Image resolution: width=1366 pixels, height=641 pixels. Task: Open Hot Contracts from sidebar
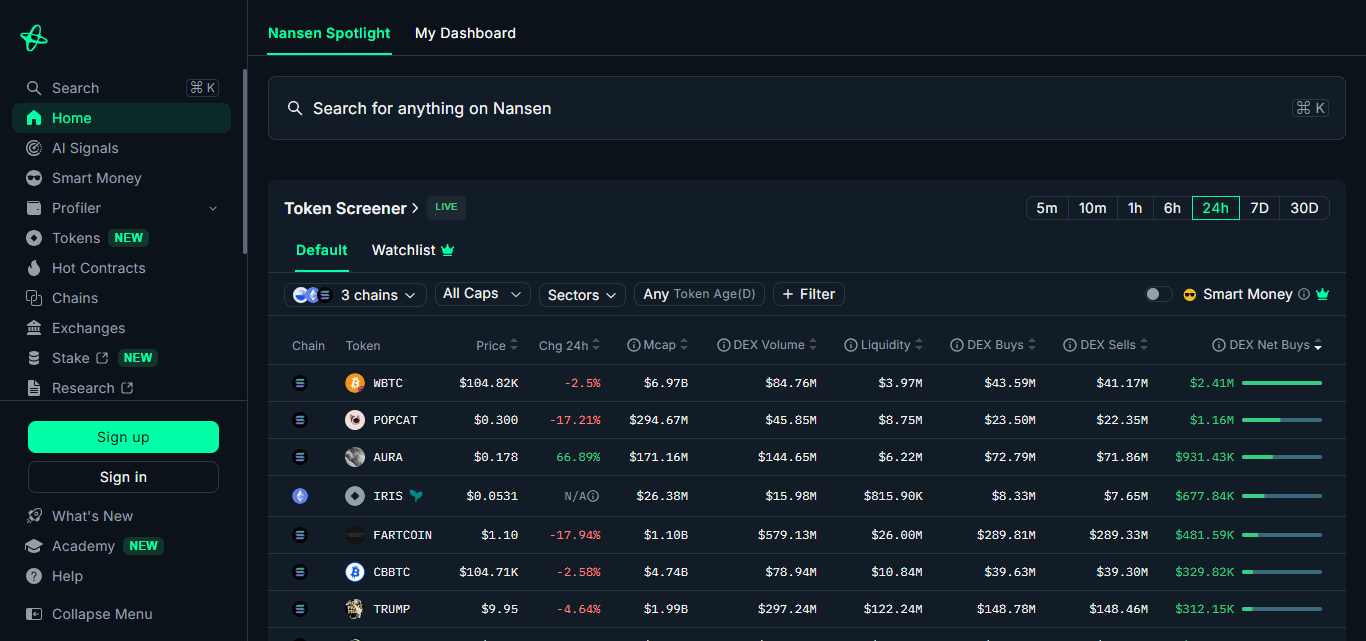coord(121,268)
